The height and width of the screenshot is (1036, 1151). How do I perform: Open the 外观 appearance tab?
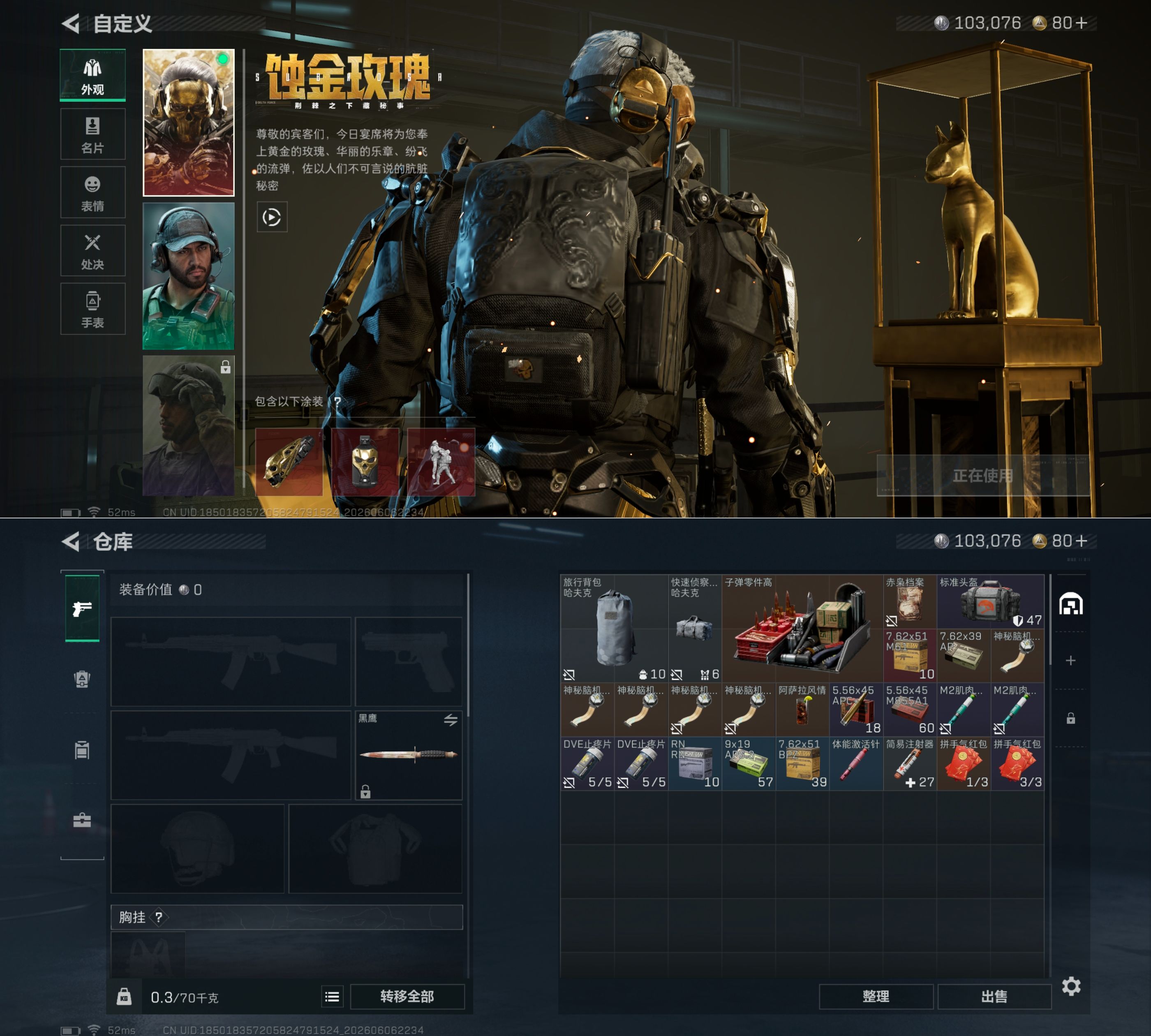click(93, 75)
